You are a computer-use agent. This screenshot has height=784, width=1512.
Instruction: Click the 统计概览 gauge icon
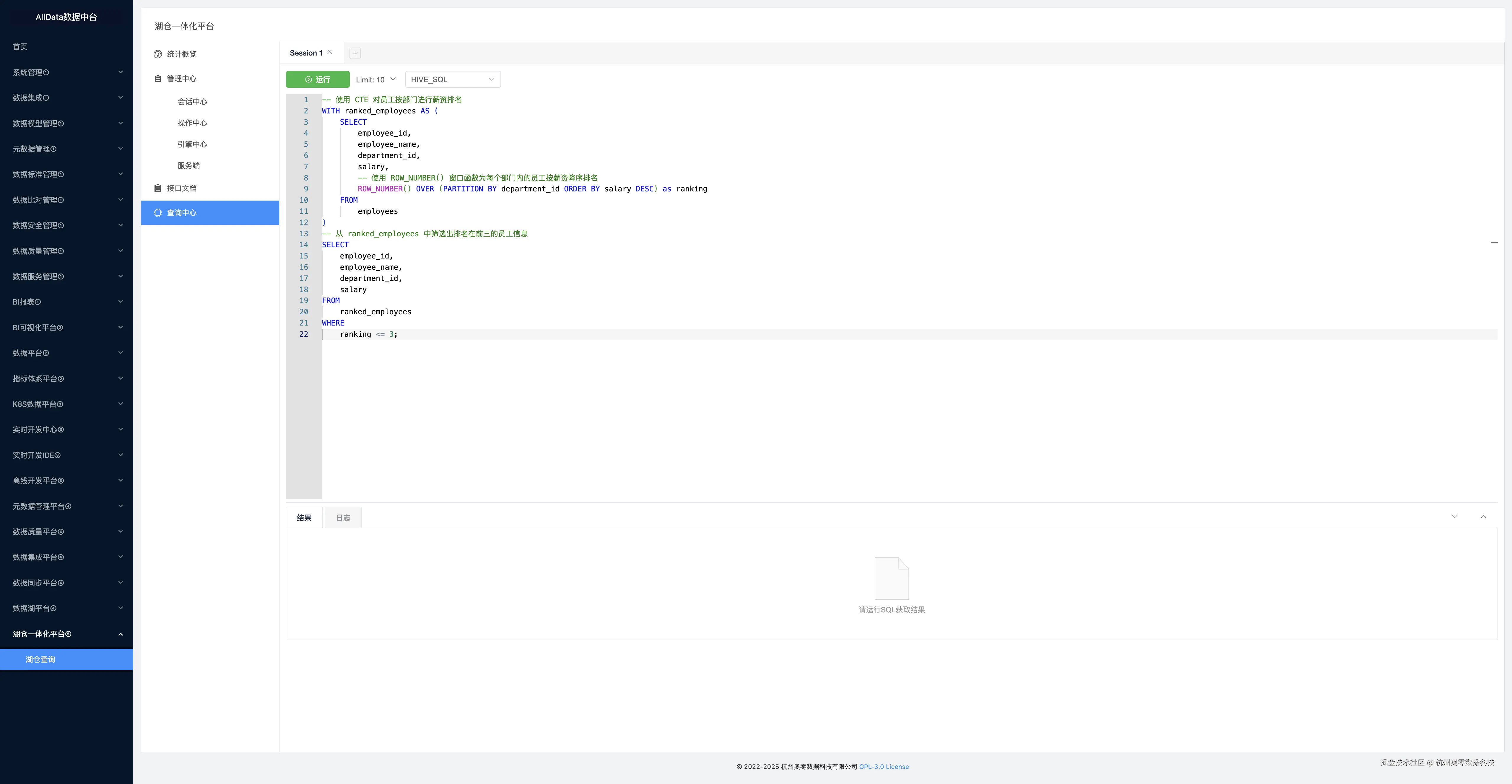click(x=157, y=54)
